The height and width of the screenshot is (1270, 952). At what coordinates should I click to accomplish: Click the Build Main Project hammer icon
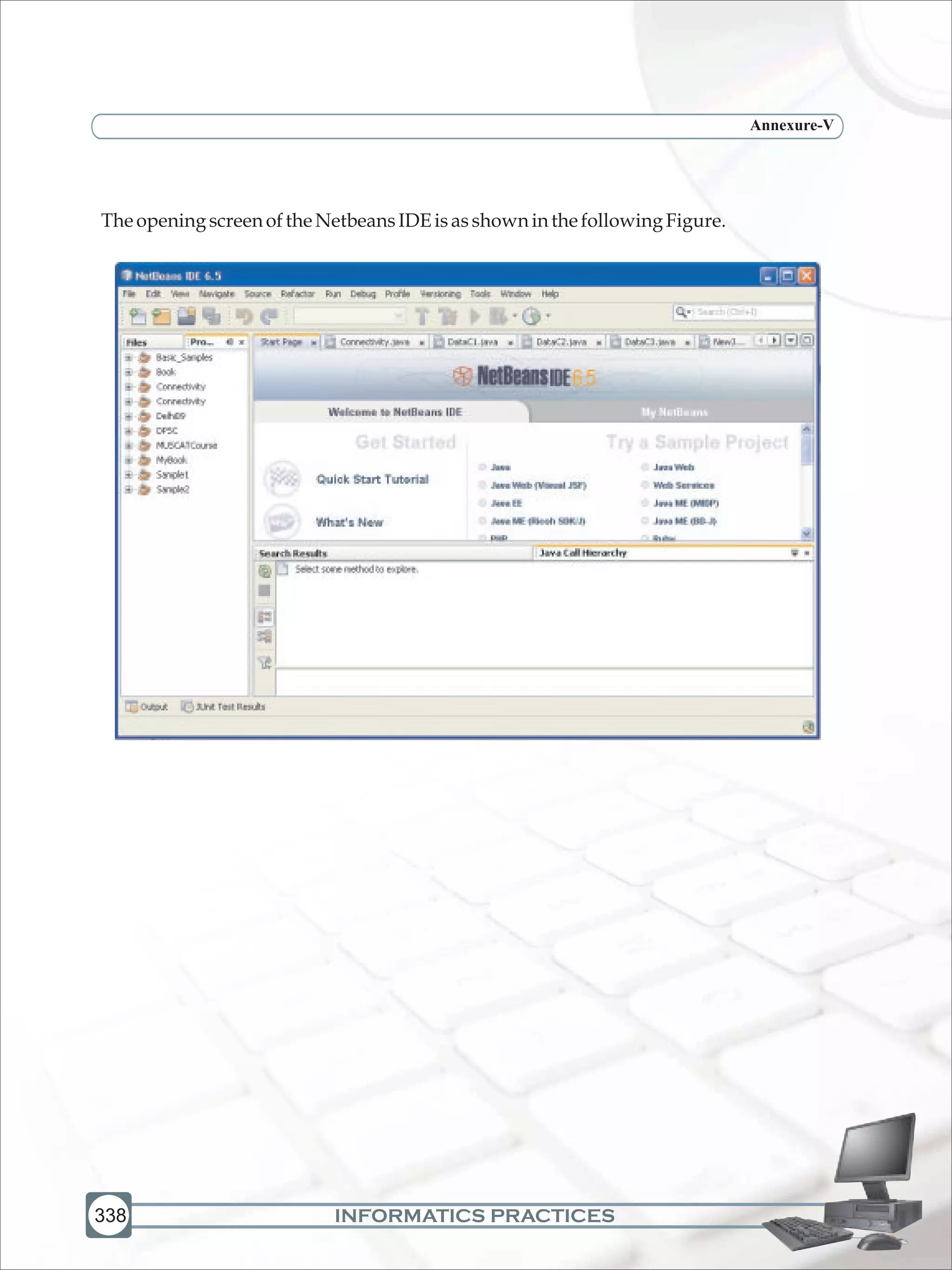(x=422, y=316)
